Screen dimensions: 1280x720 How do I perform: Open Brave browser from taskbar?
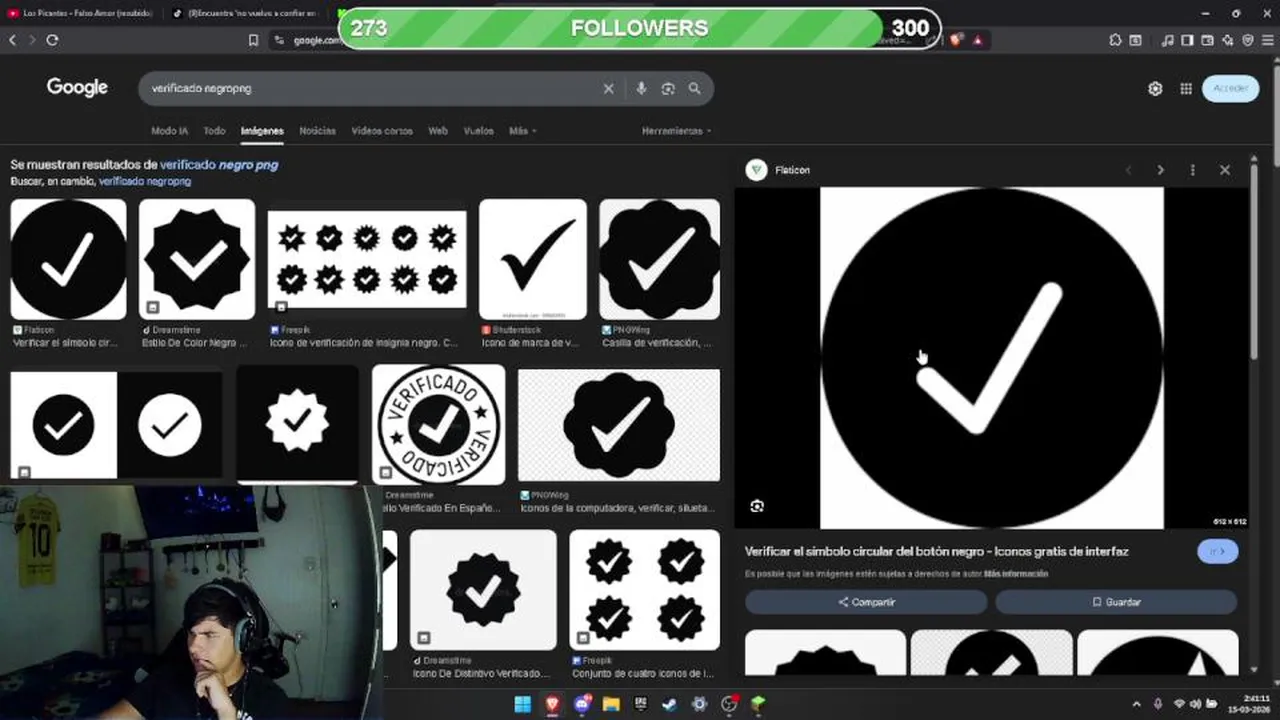[553, 704]
